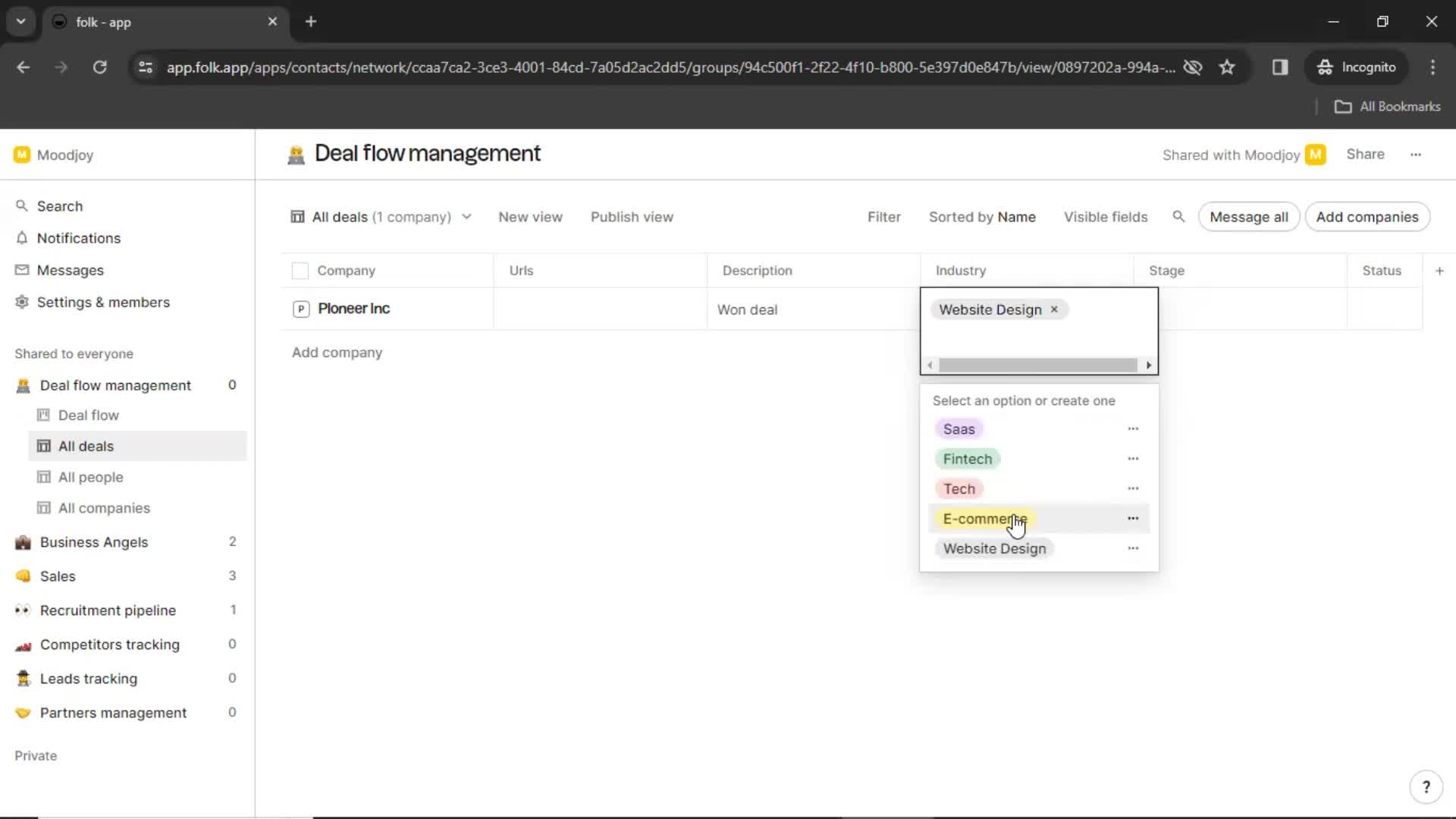The image size is (1456, 819).
Task: Click the Deal flow management emoji icon in header
Action: pos(296,155)
